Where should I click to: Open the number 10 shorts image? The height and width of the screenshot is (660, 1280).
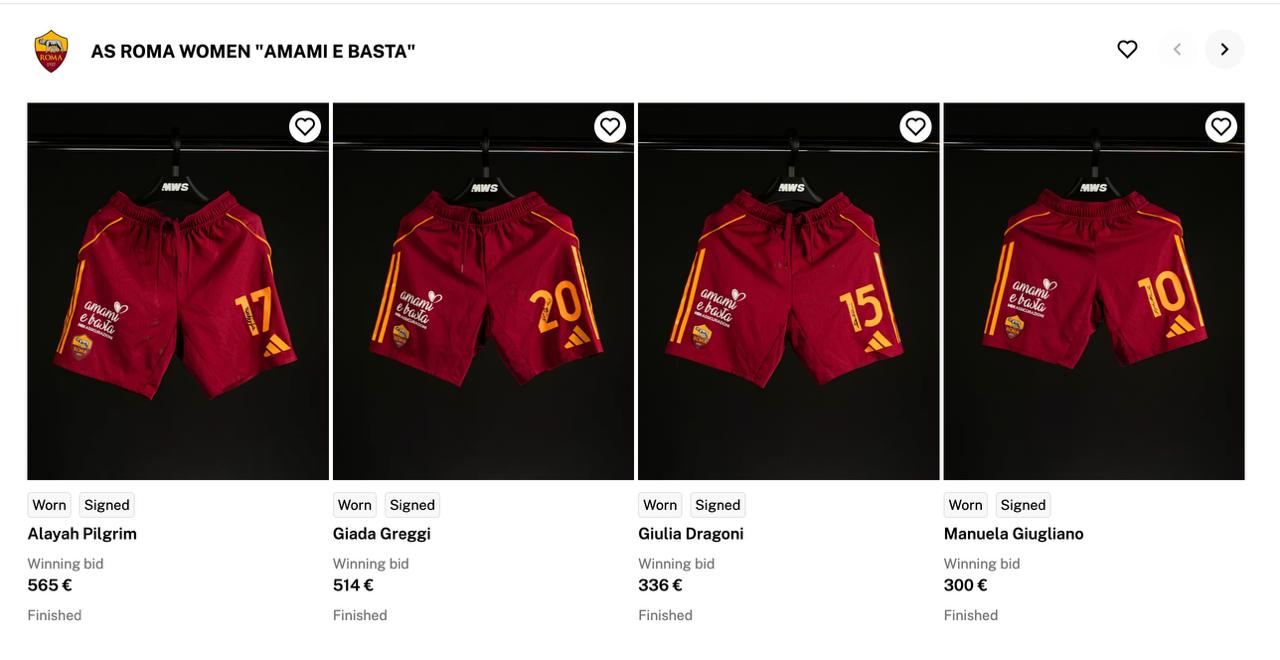tap(1094, 291)
